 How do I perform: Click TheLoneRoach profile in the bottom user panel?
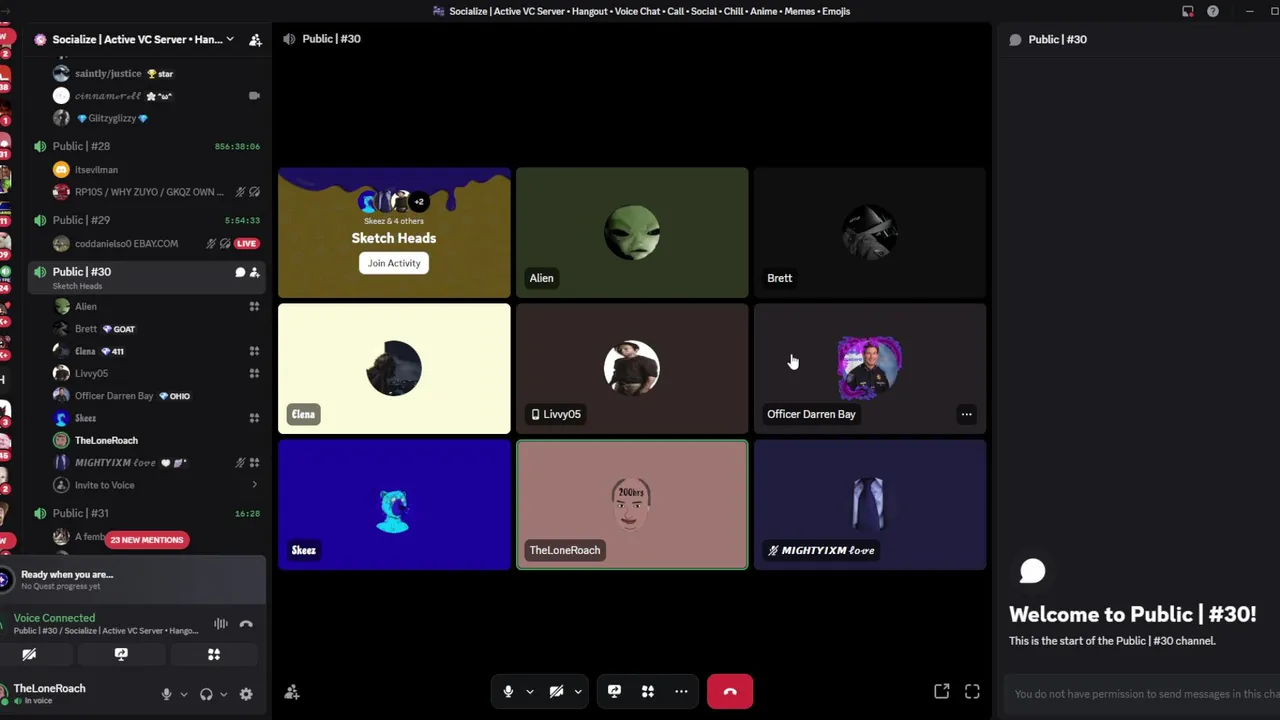[75, 694]
